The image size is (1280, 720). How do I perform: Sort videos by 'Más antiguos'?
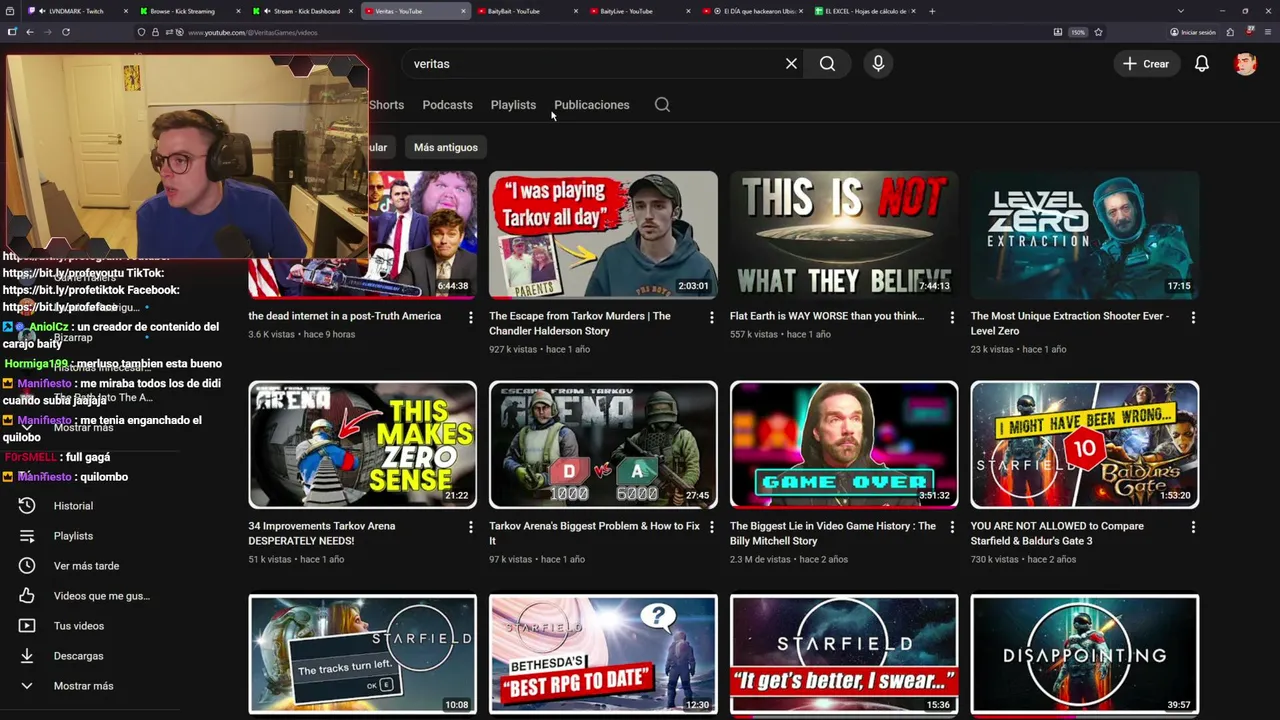coord(446,147)
